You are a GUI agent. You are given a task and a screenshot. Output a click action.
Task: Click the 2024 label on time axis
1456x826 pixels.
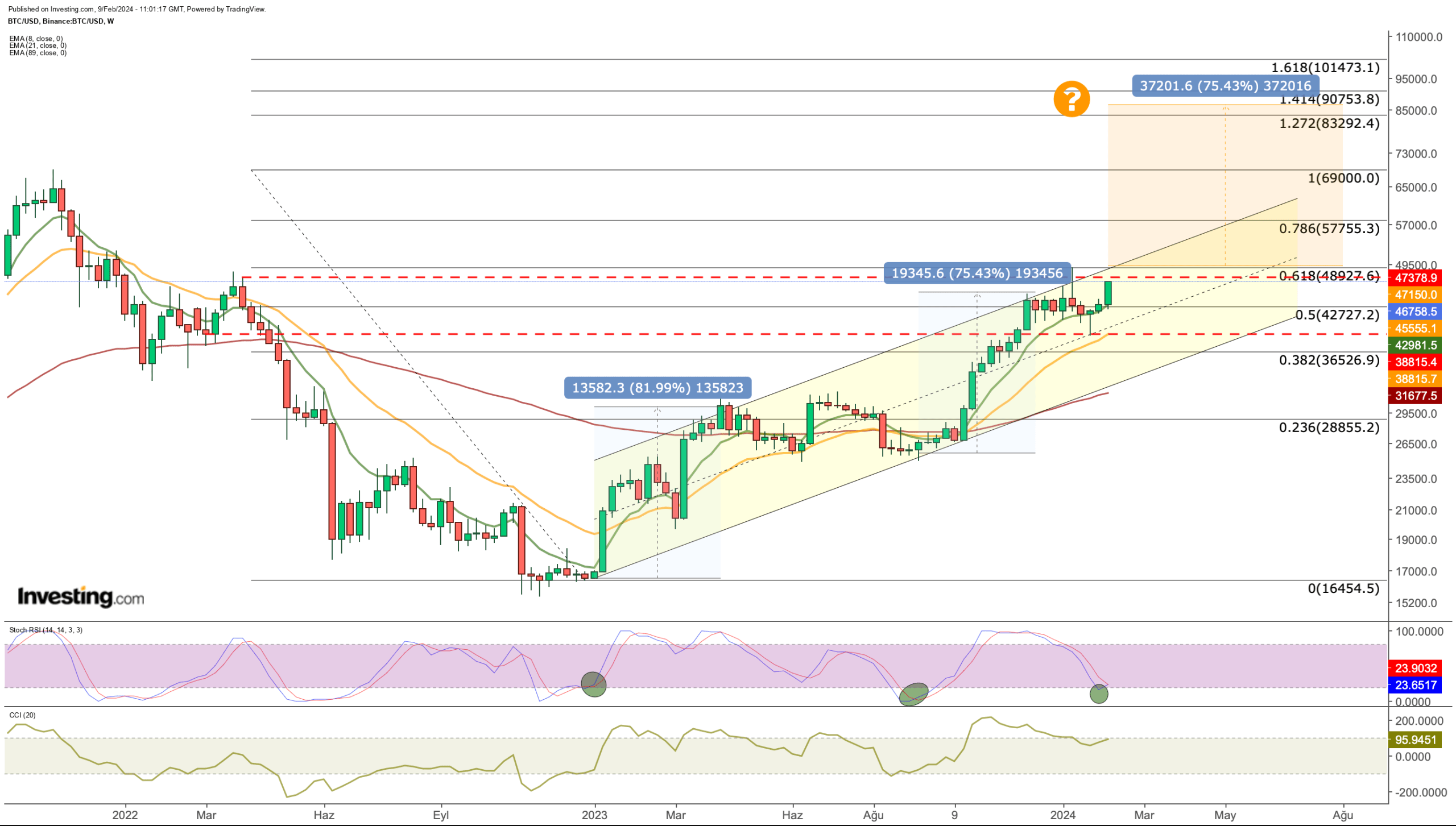(x=1062, y=815)
